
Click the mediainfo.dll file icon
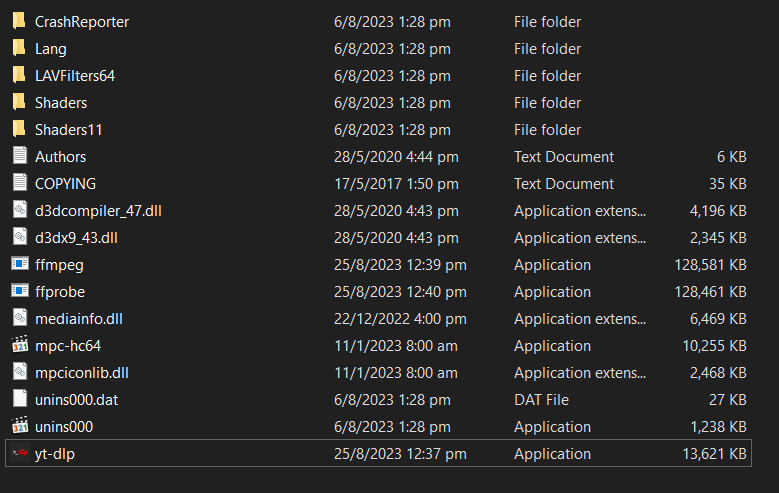click(x=20, y=318)
